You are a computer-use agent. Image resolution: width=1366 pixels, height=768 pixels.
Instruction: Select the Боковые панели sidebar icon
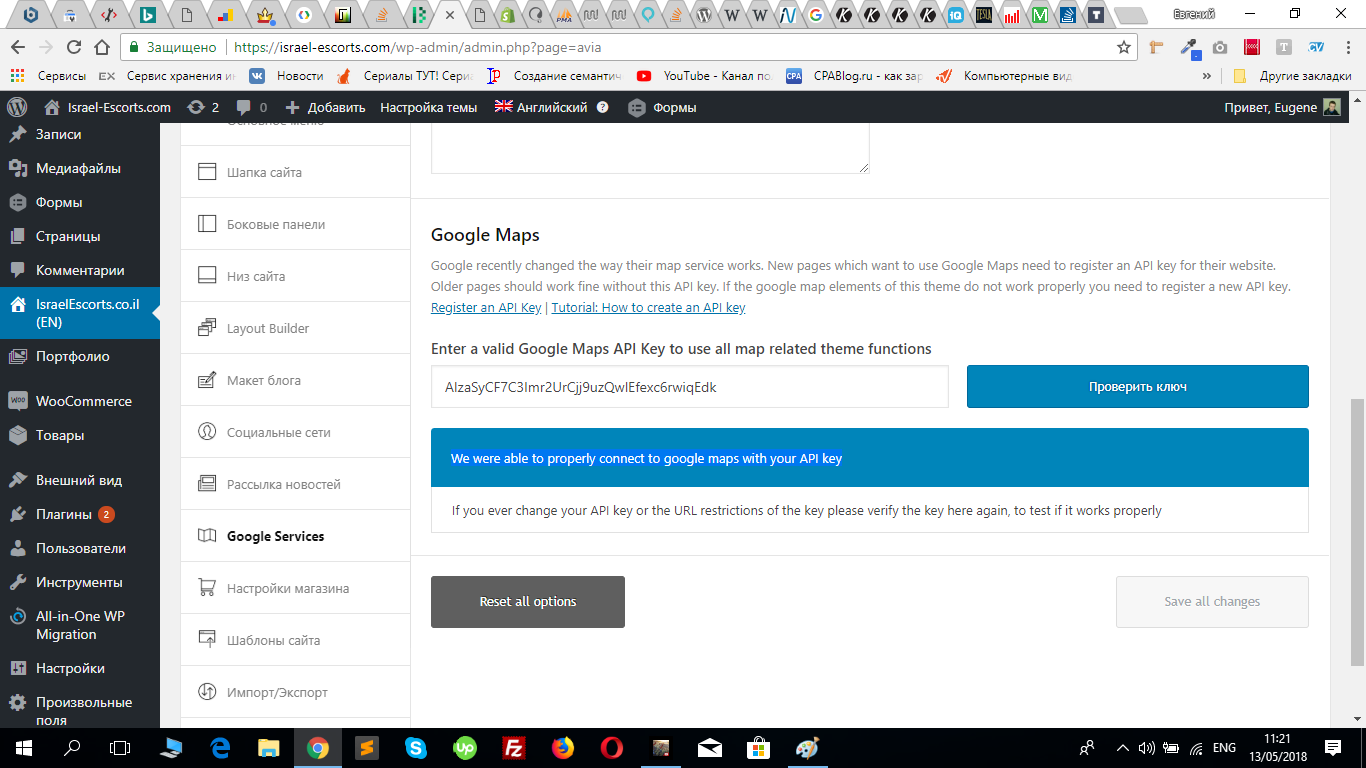[207, 224]
